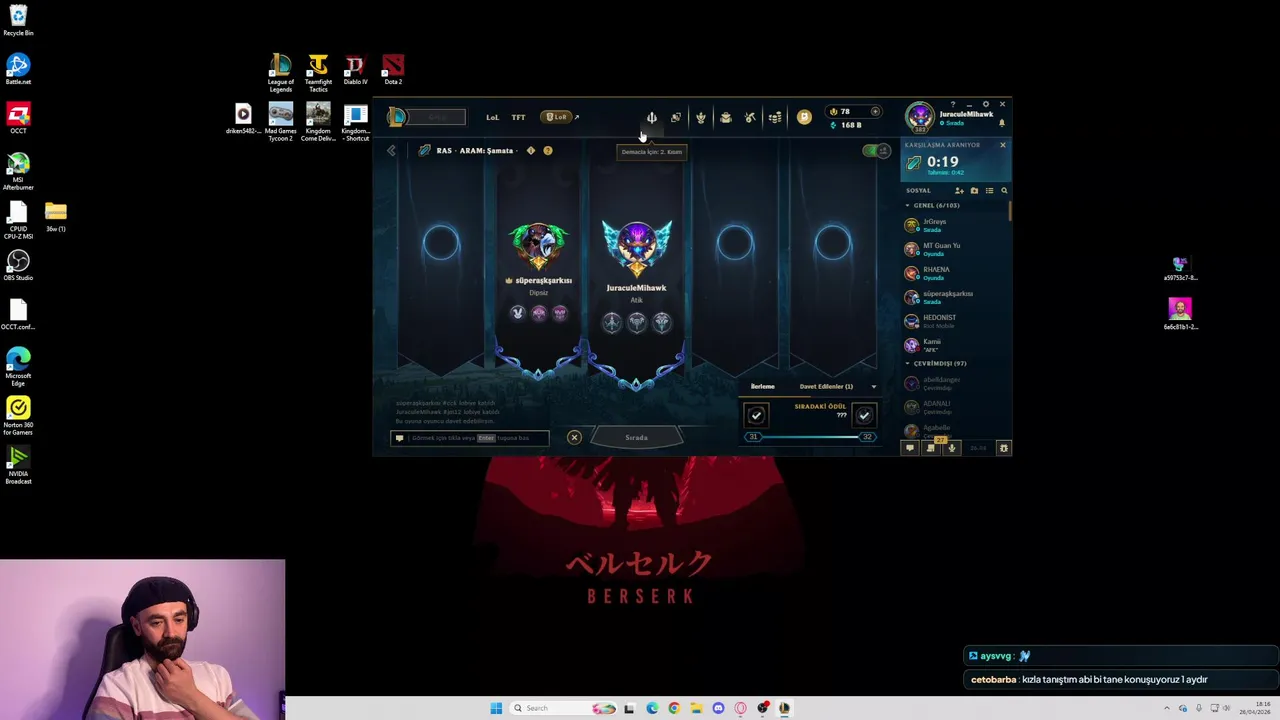Open the trident event icon in League client
1280x720 pixels.
click(x=651, y=118)
